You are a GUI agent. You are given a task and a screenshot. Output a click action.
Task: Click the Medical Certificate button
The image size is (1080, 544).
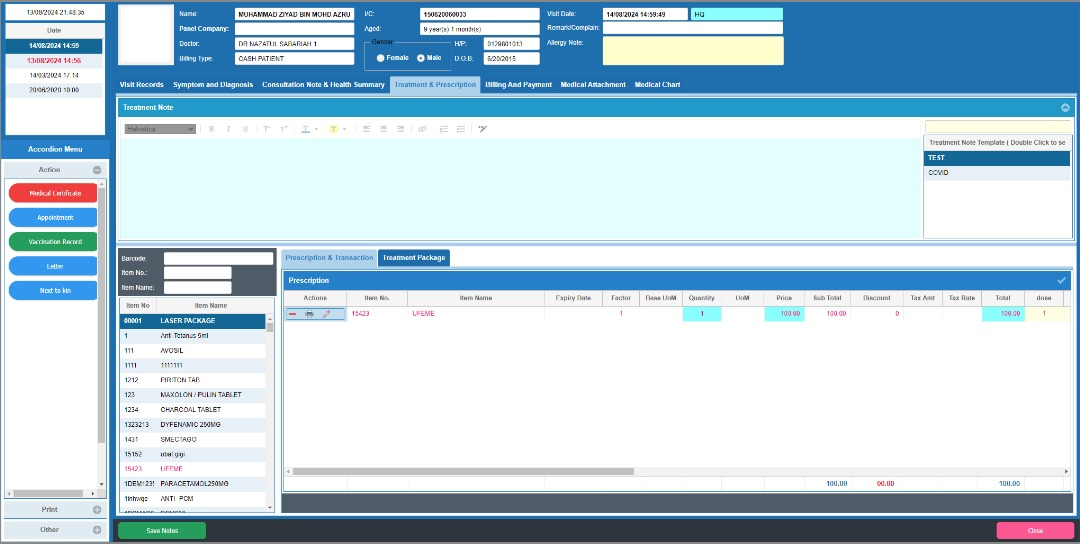(53, 192)
